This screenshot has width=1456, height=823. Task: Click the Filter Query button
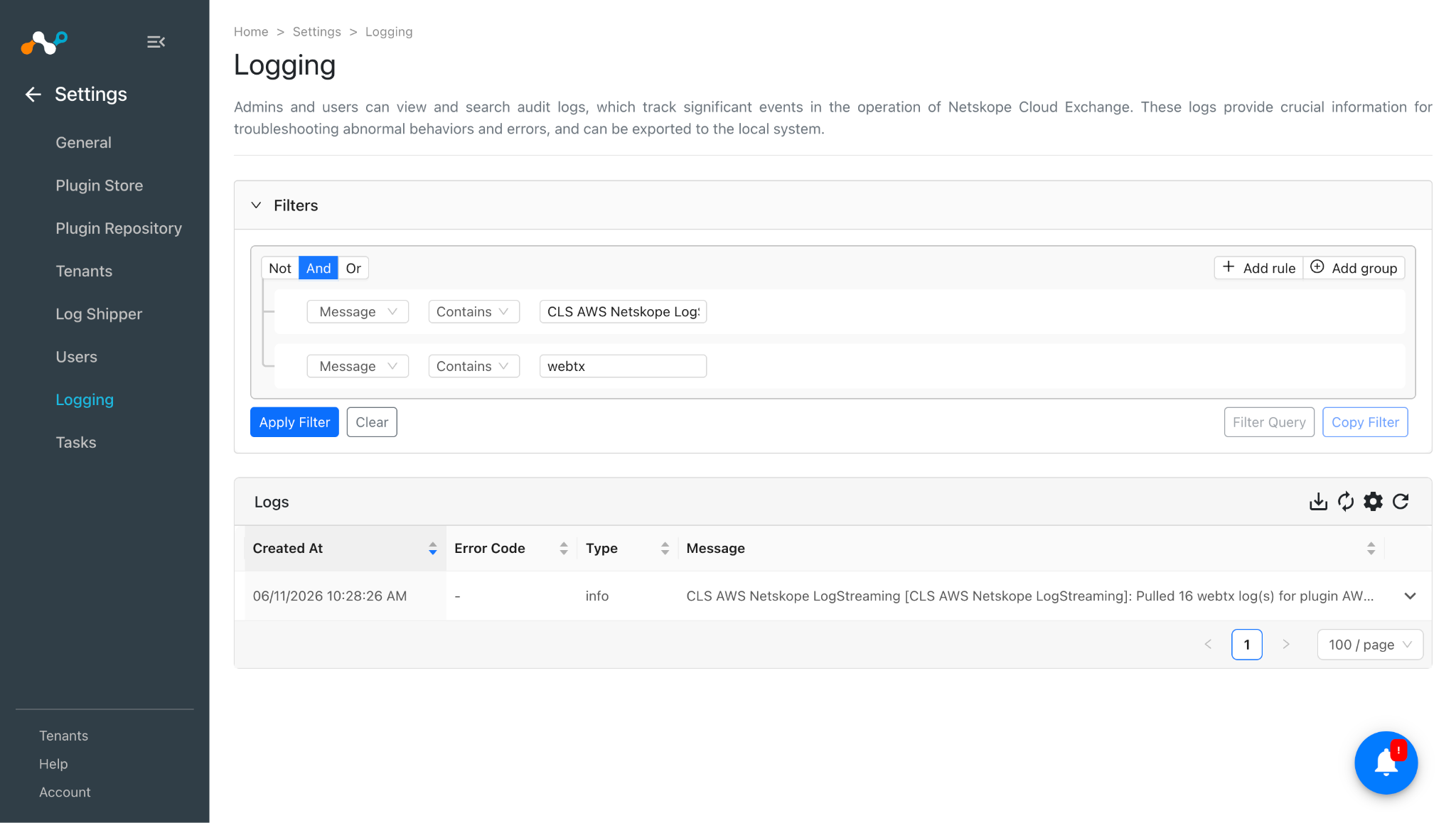click(1269, 422)
